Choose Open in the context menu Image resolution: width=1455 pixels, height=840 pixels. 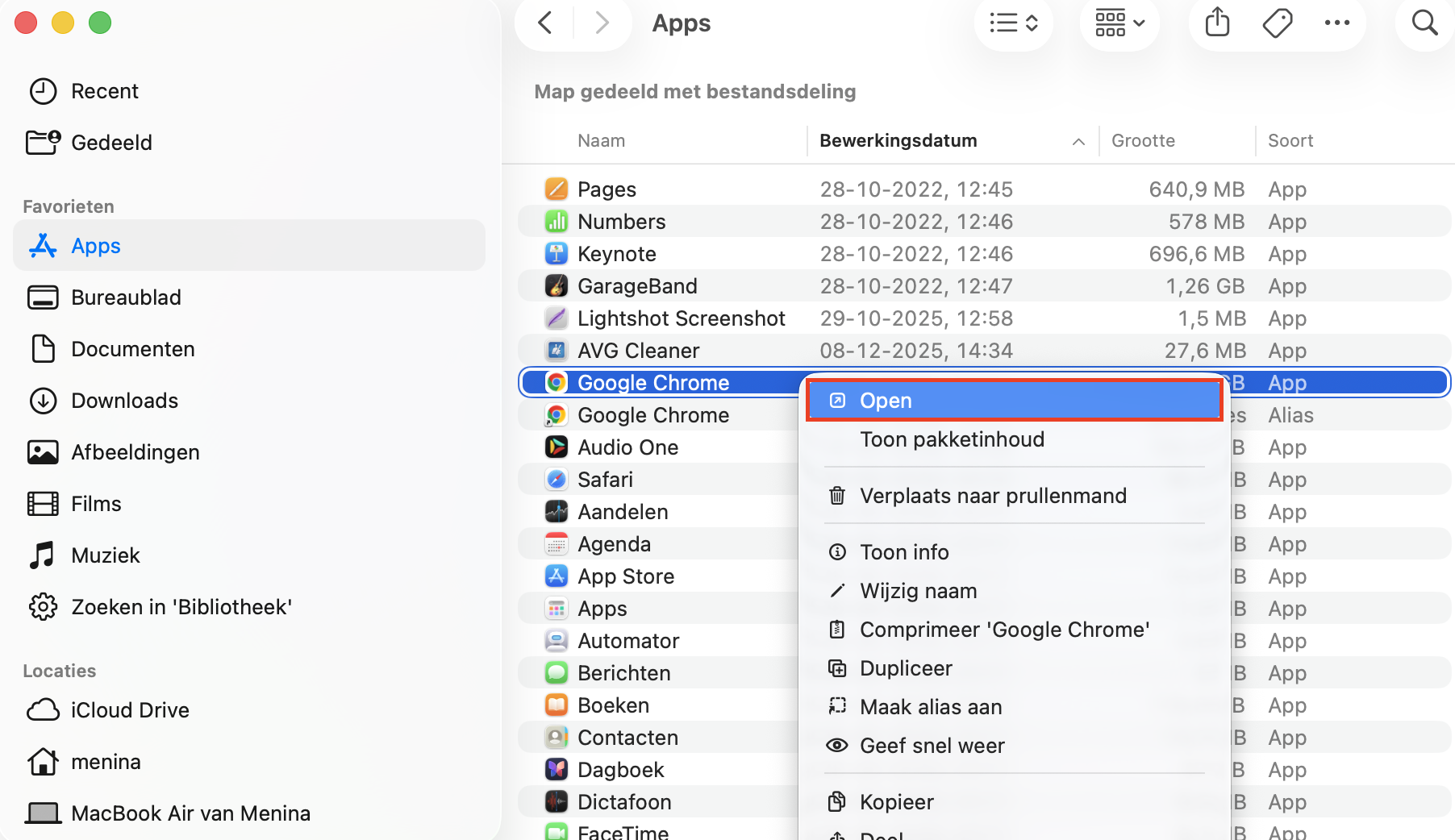[1015, 401]
